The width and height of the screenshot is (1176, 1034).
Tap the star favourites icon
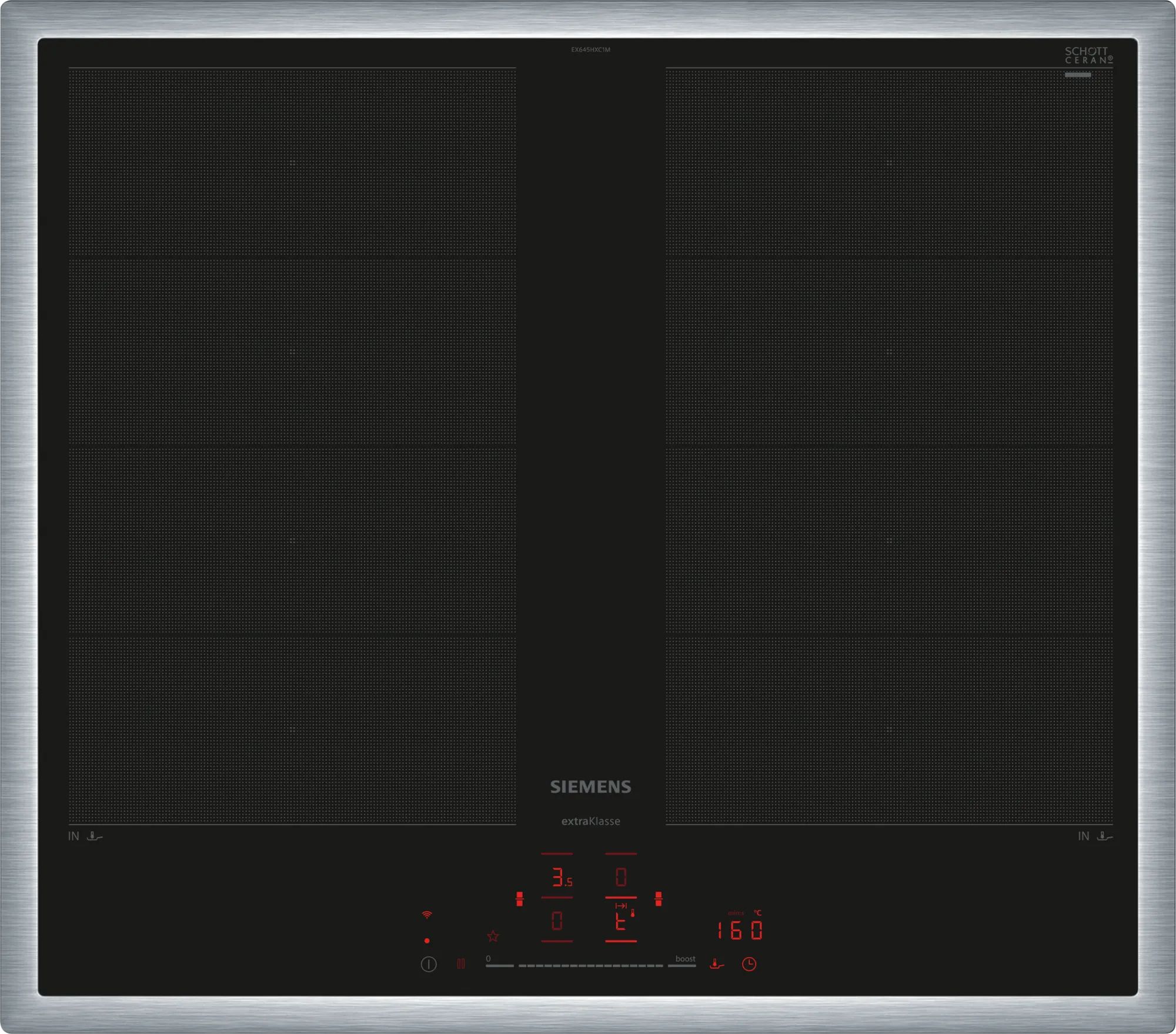(493, 936)
